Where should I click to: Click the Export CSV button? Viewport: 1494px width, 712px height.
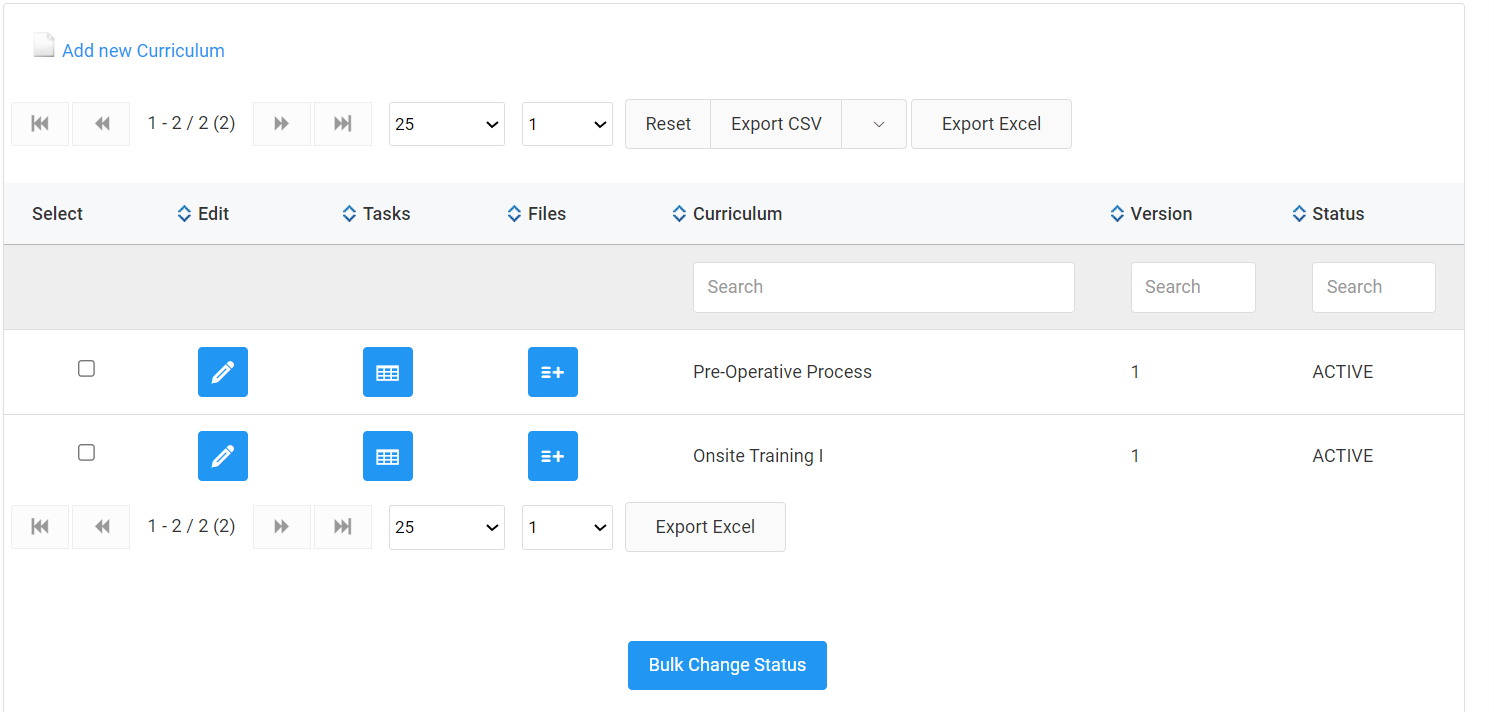pos(776,124)
